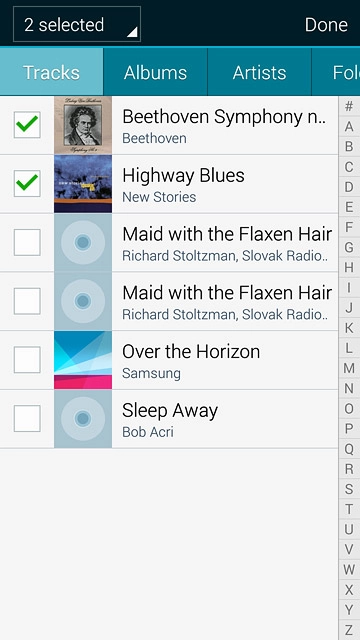Select the Tracks tab
360x640 pixels.
51,72
